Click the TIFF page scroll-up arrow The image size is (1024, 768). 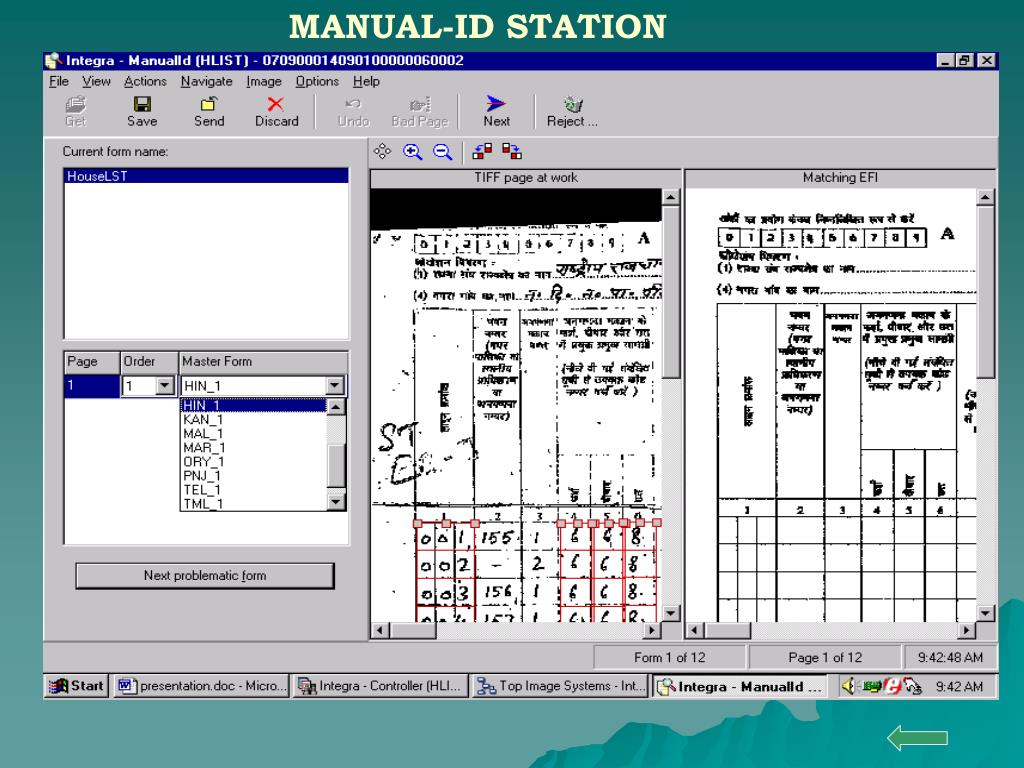coord(671,197)
